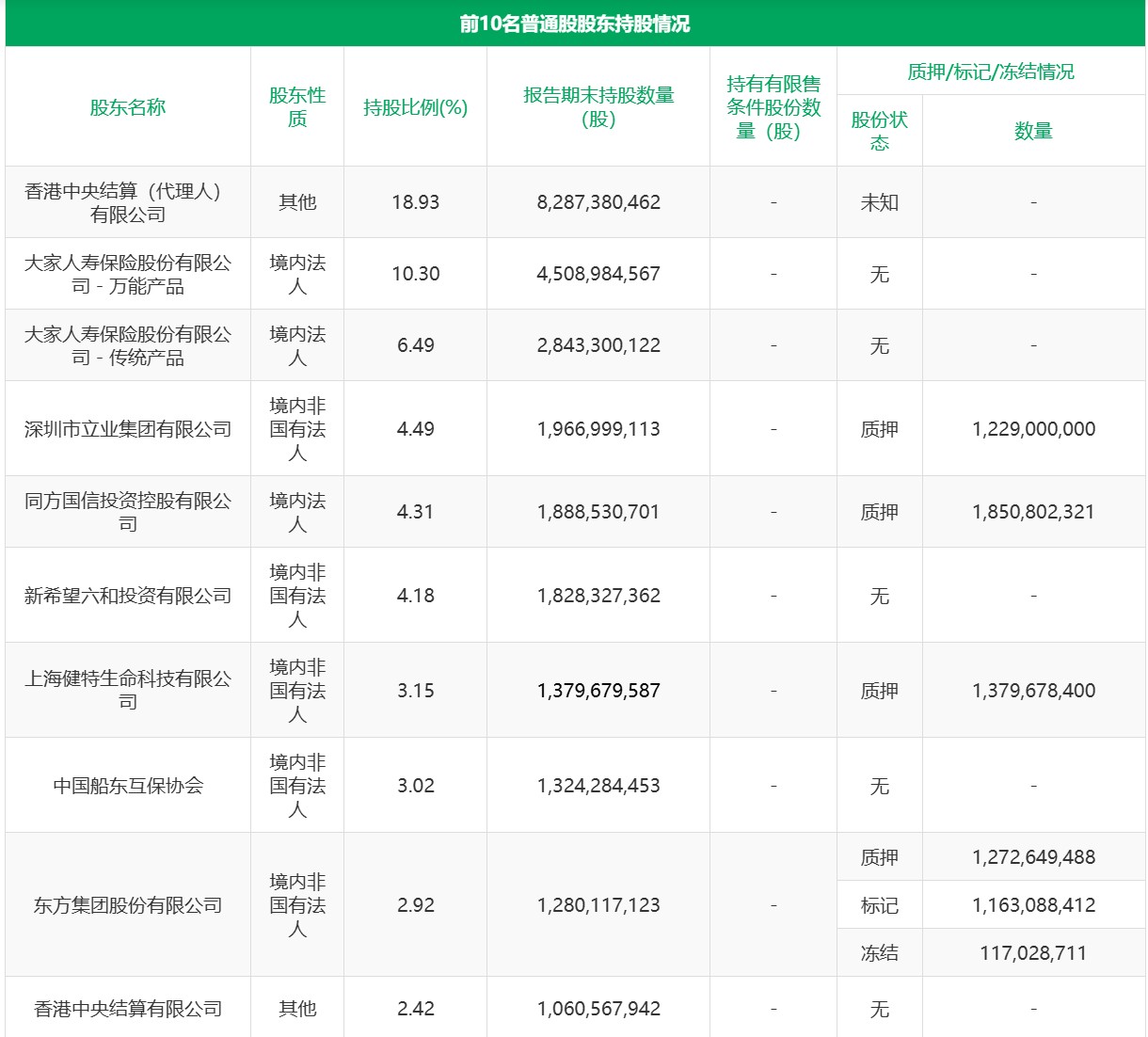This screenshot has height=1037, width=1148.
Task: Click 无 status in 新希望六和 row
Action: point(880,596)
